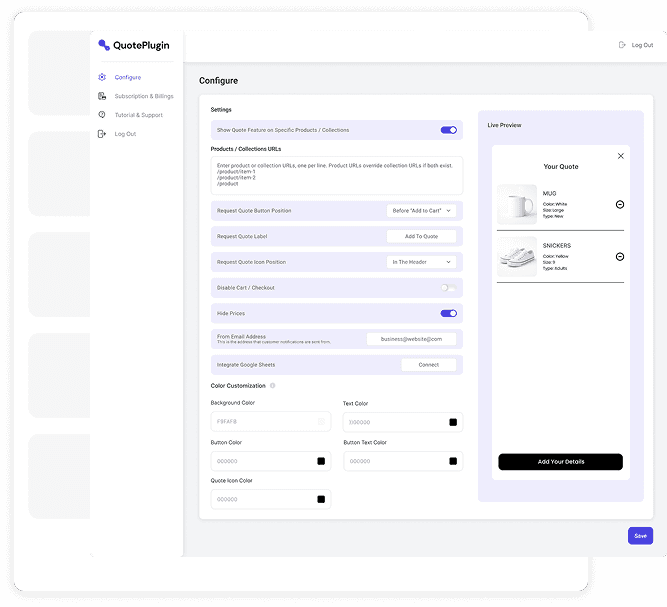Open Subscription & Billings page
The width and height of the screenshot is (667, 607).
(144, 96)
